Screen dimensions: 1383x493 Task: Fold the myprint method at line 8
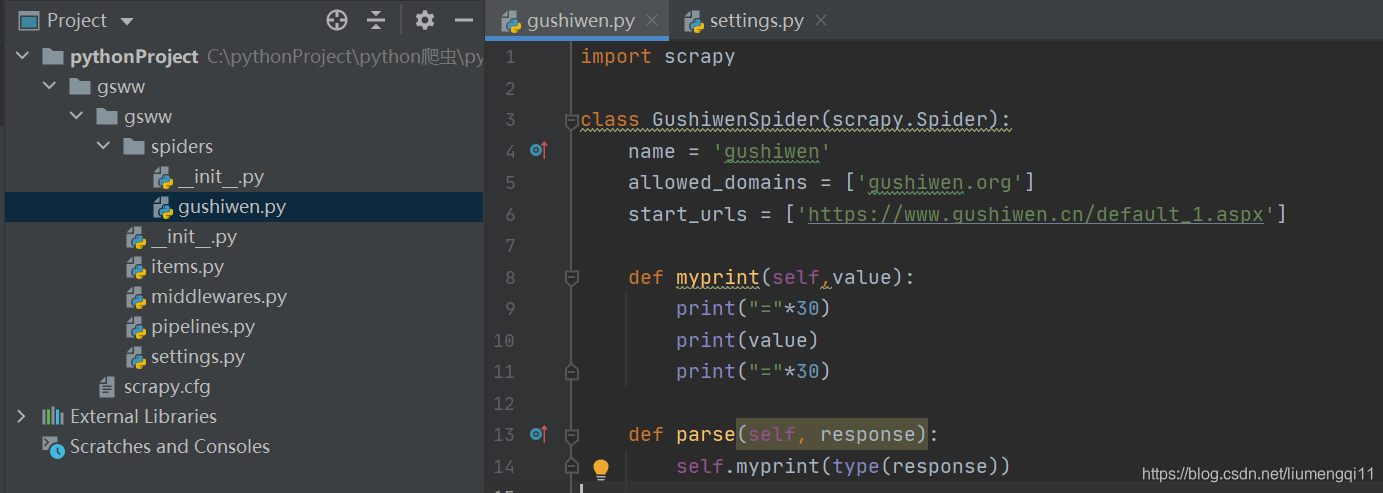572,277
